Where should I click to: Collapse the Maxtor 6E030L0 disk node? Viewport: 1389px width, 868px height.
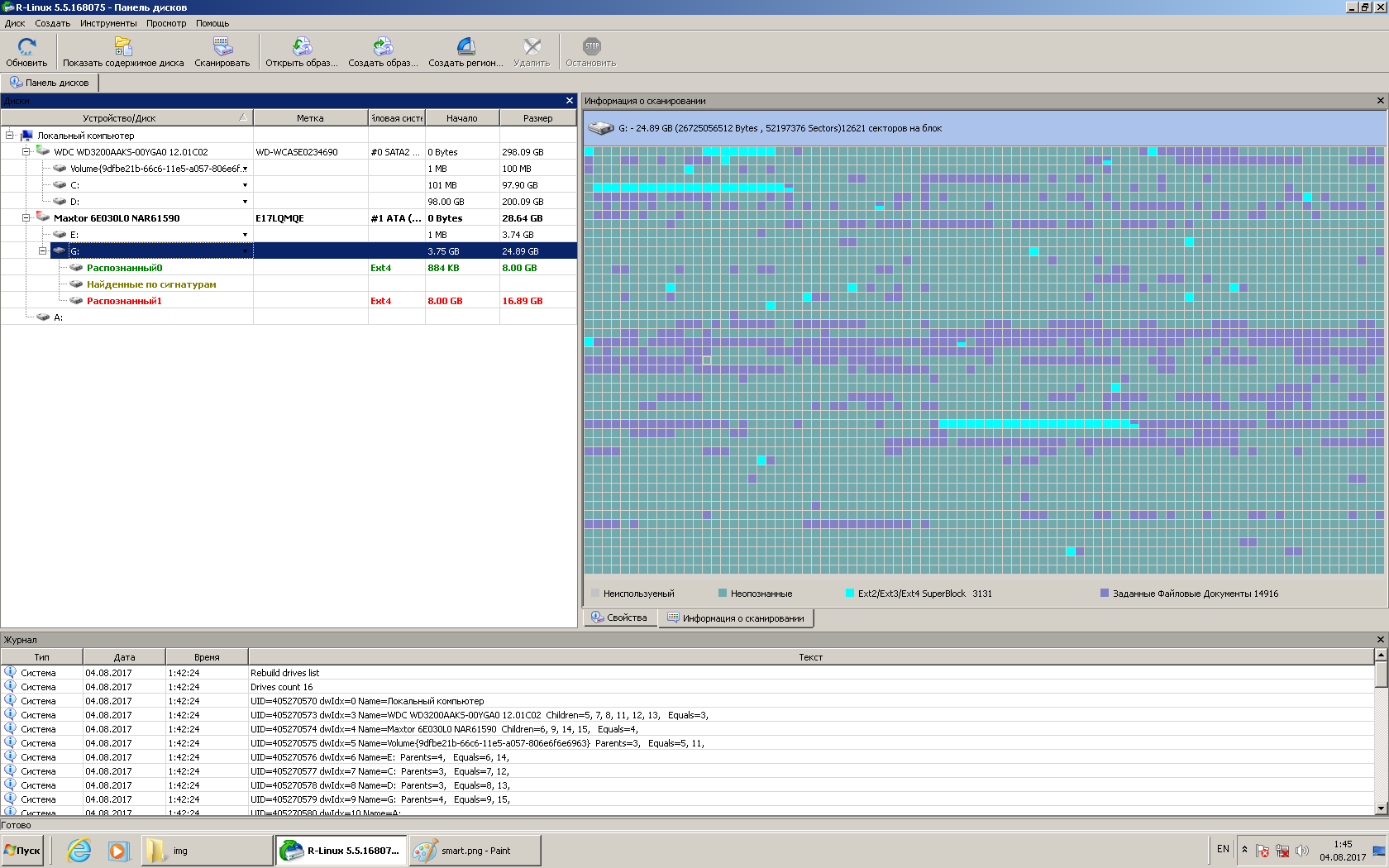tap(26, 218)
